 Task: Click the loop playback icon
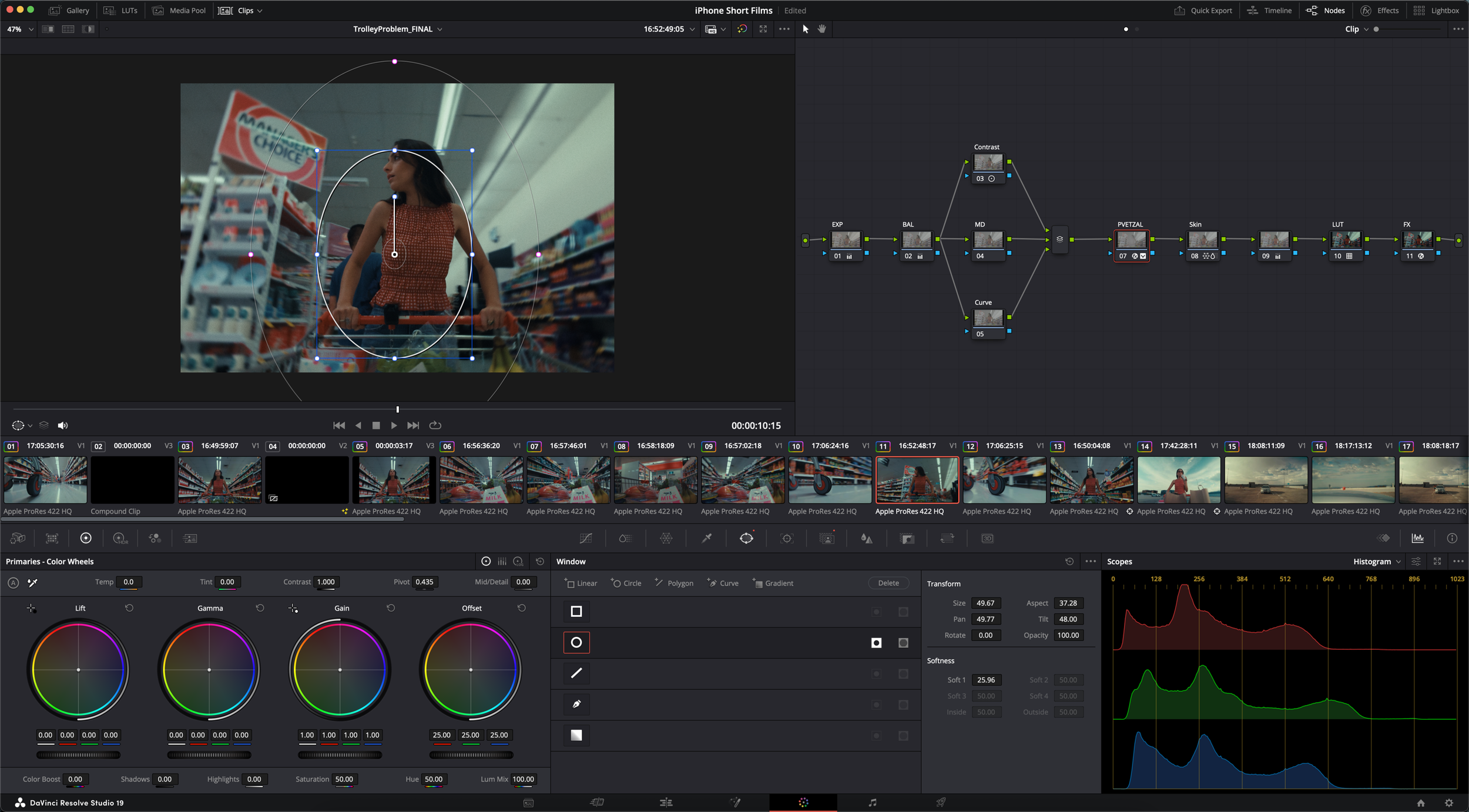[435, 425]
